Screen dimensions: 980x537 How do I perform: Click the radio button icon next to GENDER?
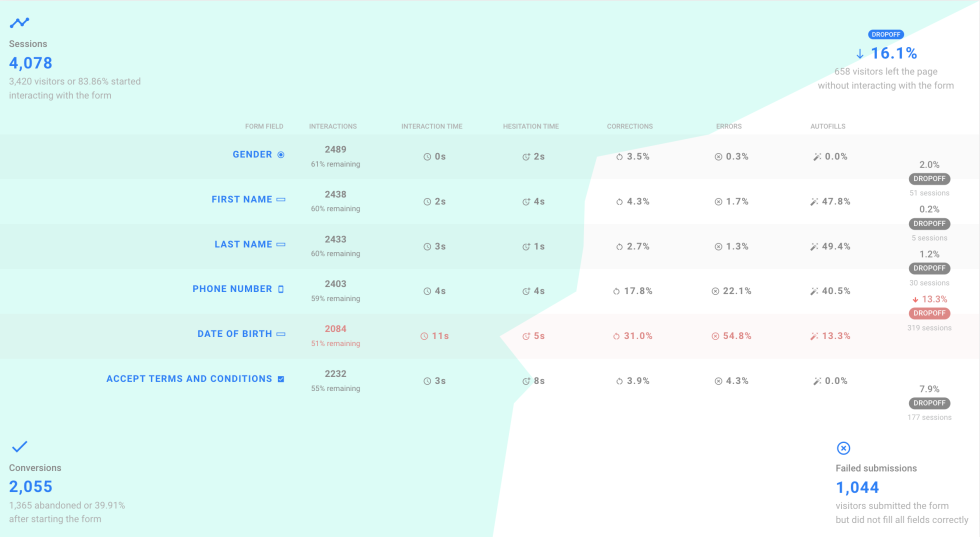pos(281,154)
